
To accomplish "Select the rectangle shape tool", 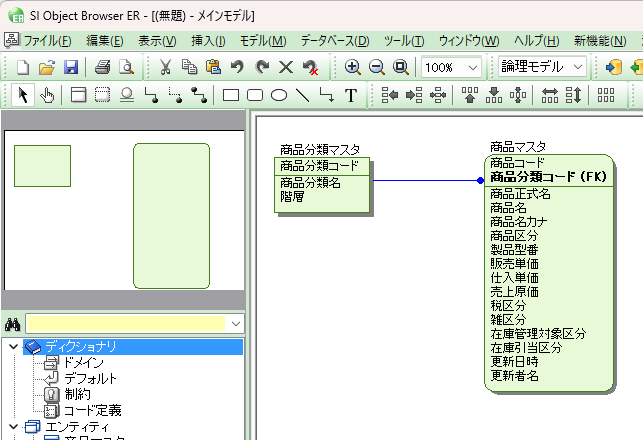I will pos(231,96).
